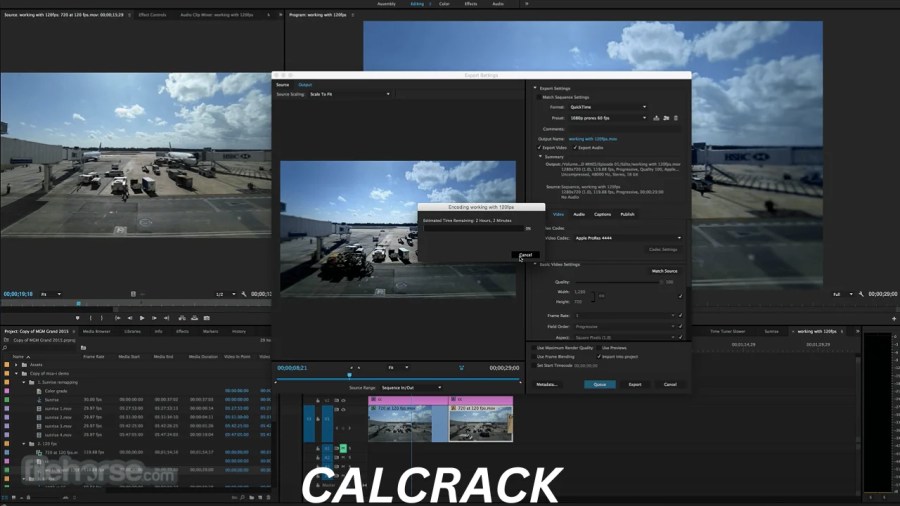Open the Source monitor 1/2 resolution dropdown
Viewport: 900px width, 506px height.
pyautogui.click(x=226, y=294)
